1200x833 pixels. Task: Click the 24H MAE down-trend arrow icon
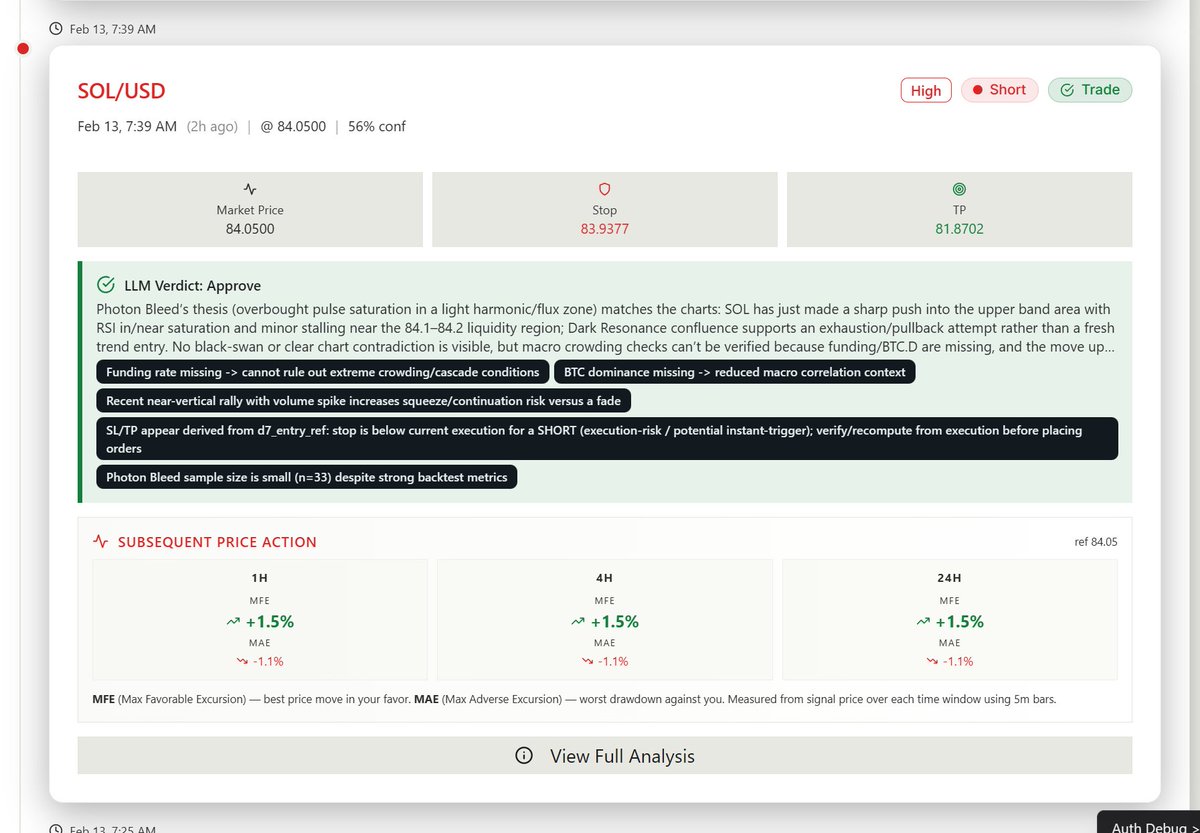tap(932, 661)
